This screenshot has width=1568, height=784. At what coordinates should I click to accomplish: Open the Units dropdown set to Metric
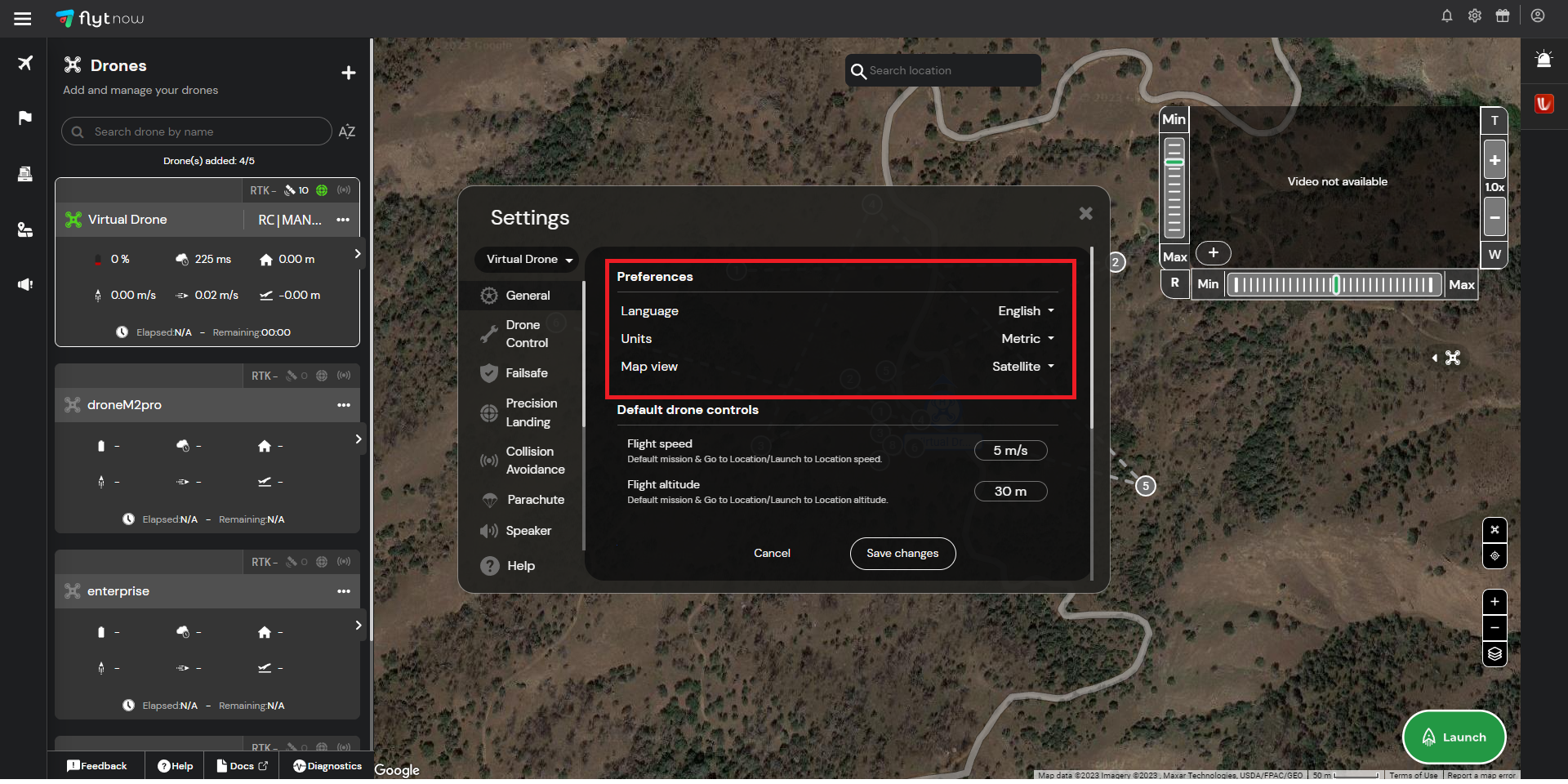click(1027, 339)
